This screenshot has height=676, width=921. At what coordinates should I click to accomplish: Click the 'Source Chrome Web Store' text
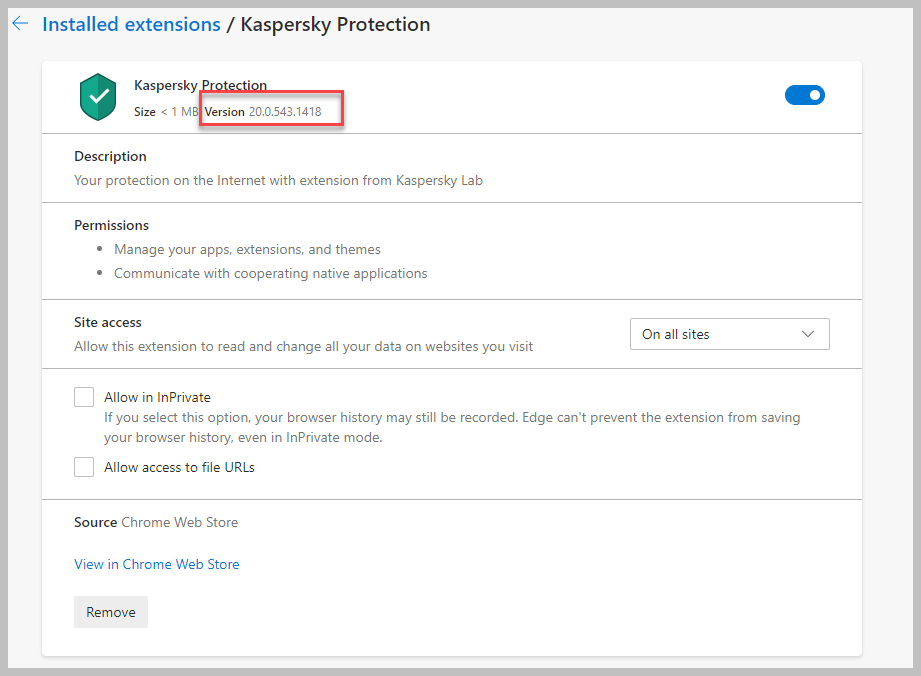156,523
